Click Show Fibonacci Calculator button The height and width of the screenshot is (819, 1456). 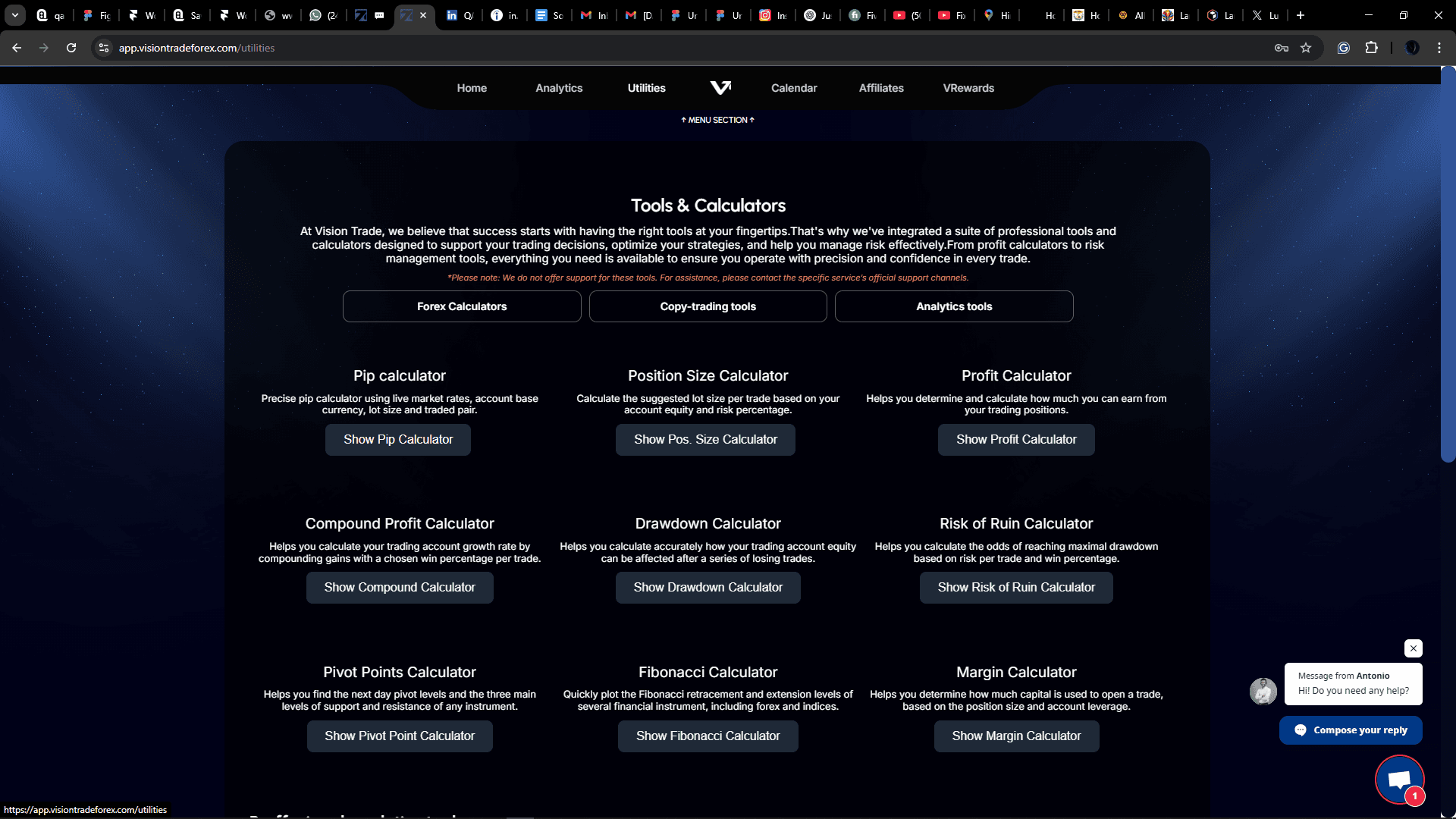pos(708,736)
